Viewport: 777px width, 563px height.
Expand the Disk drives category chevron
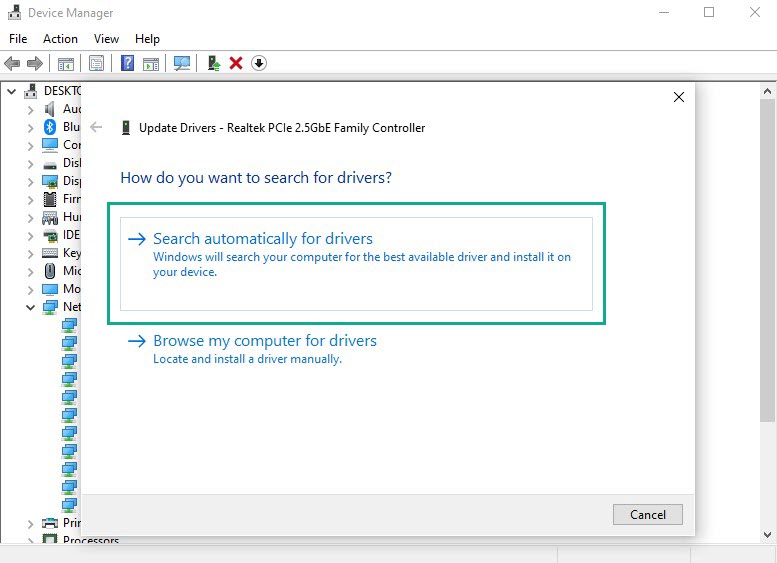pos(30,164)
